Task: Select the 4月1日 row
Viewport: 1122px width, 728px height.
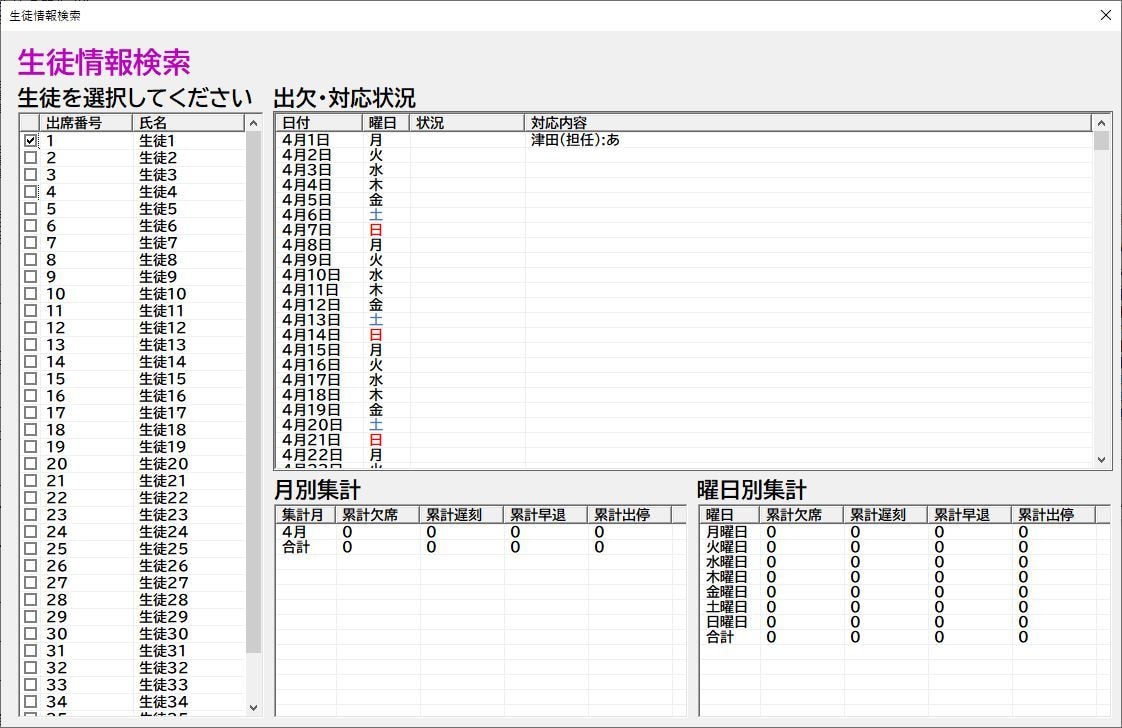Action: coord(683,140)
